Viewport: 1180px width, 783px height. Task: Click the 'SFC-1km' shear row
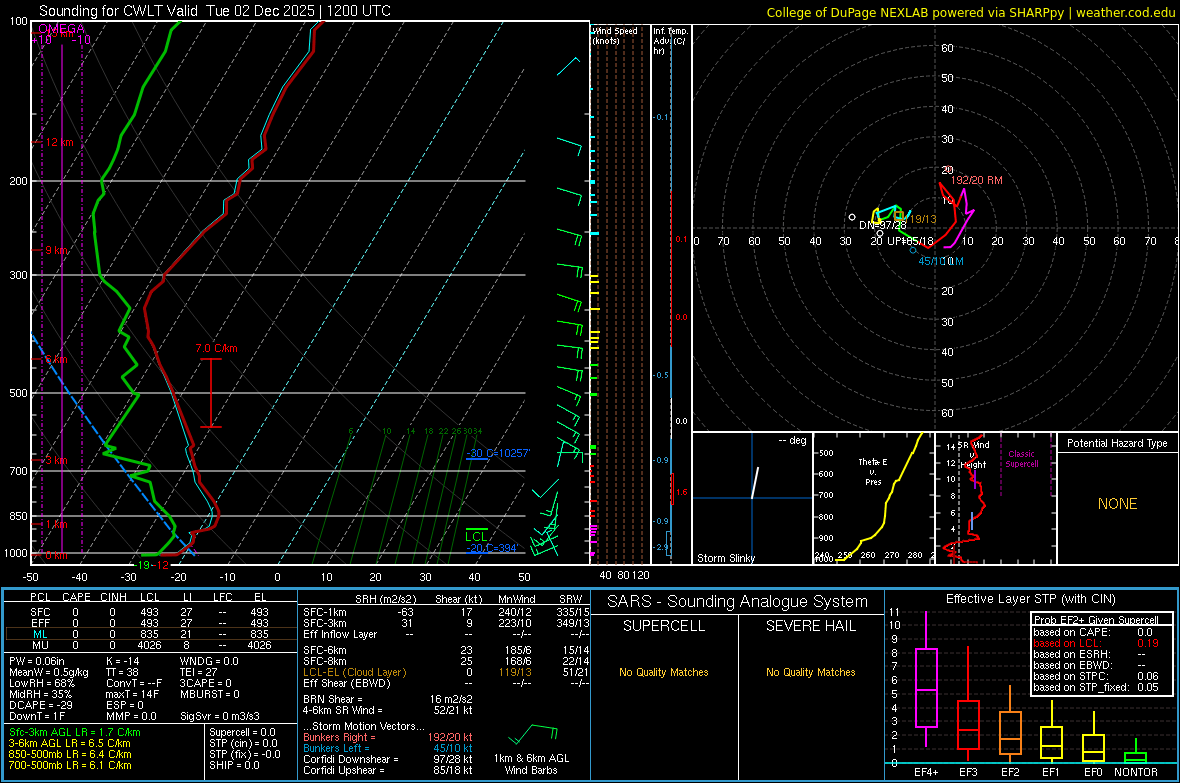pyautogui.click(x=446, y=612)
